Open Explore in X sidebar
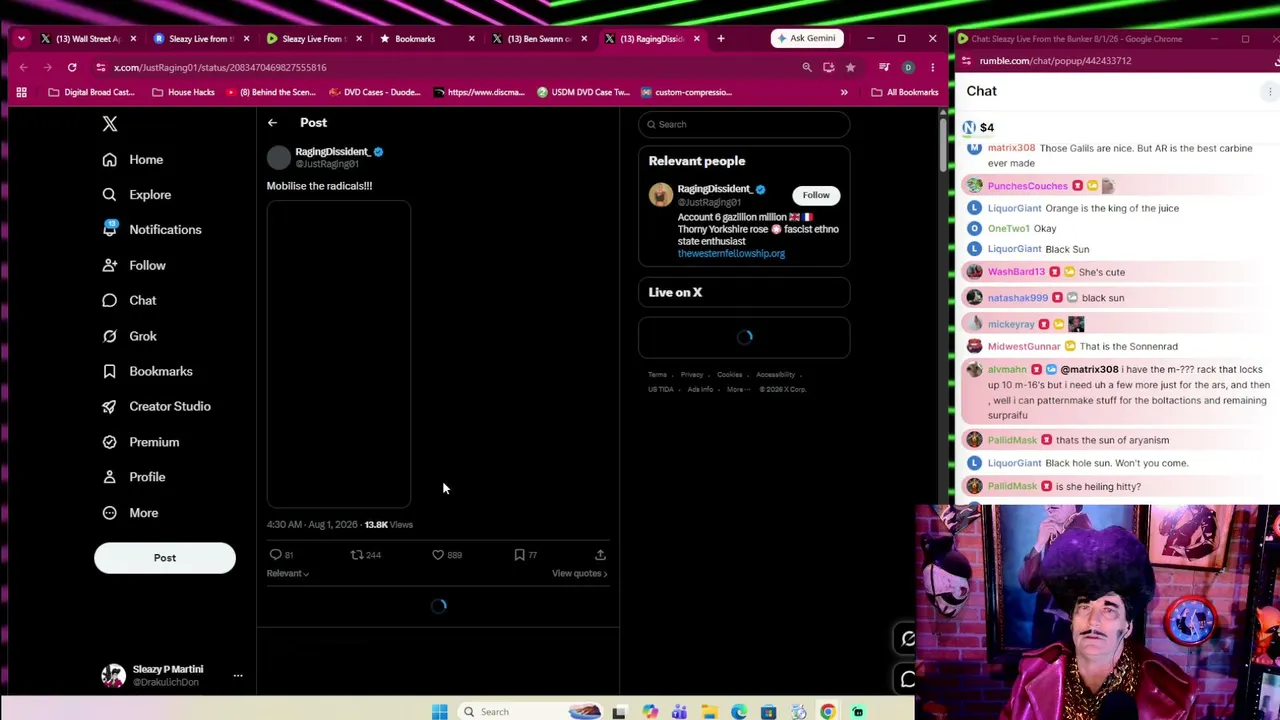Screen dimensions: 1280x720 137,195
